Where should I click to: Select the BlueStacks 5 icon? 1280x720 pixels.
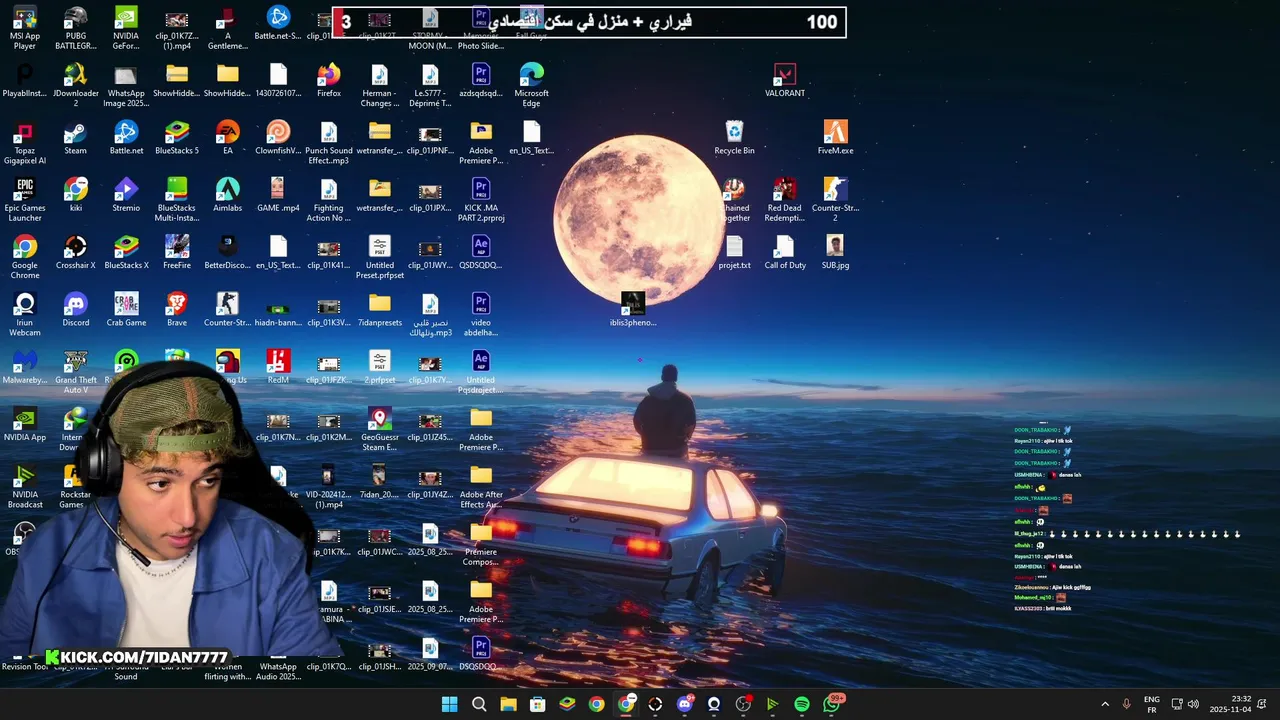coord(177,138)
